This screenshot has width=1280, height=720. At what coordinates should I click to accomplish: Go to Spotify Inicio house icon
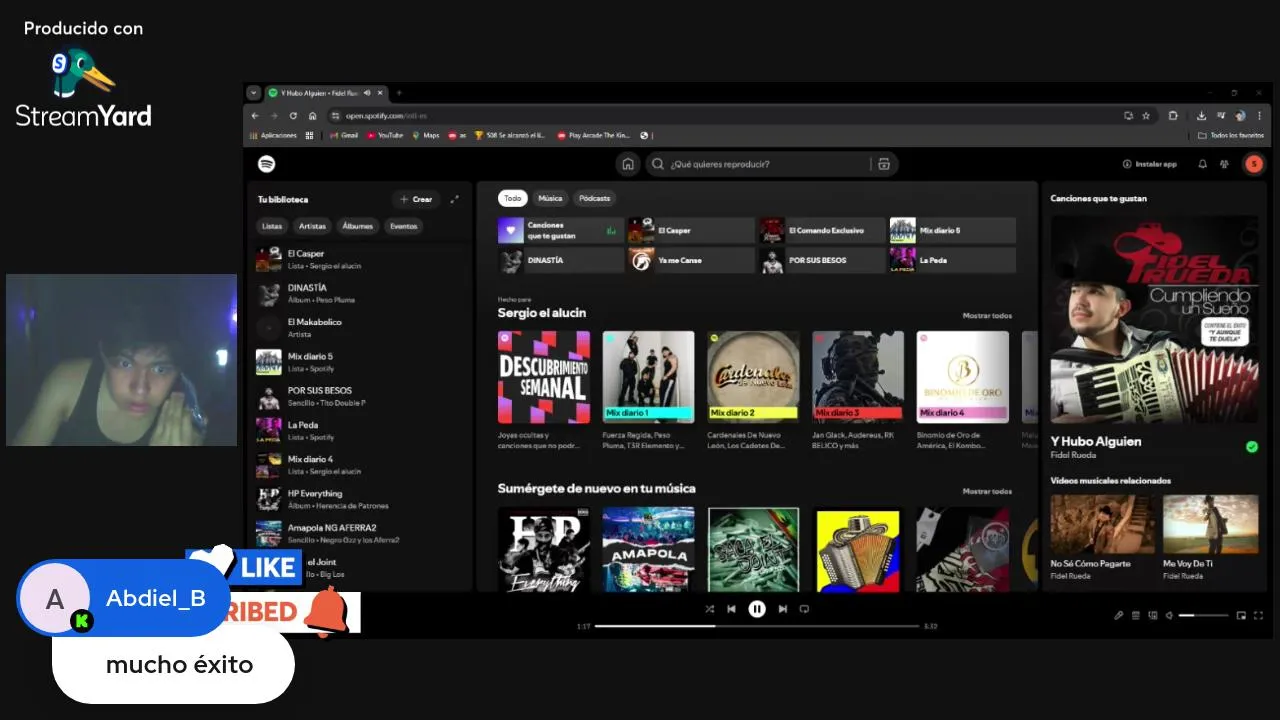[x=628, y=164]
